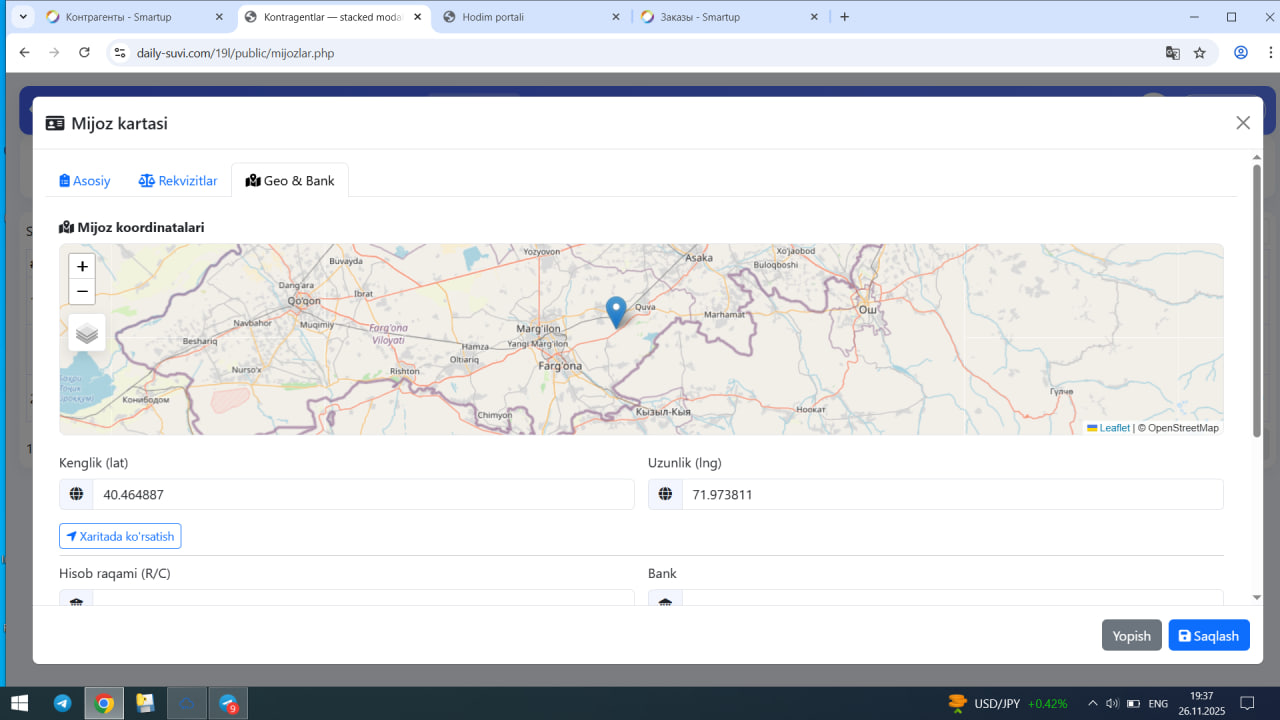
Task: Zoom out on the map
Action: pos(82,292)
